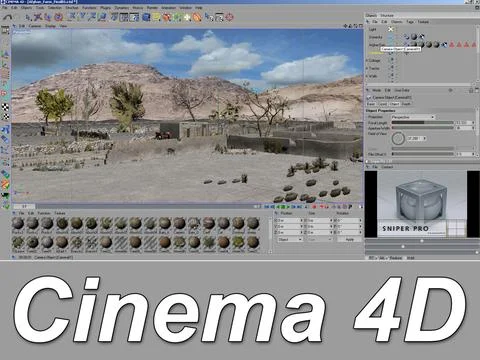Click the yellow spline object icon
This screenshot has height=360, width=480.
coord(156,17)
